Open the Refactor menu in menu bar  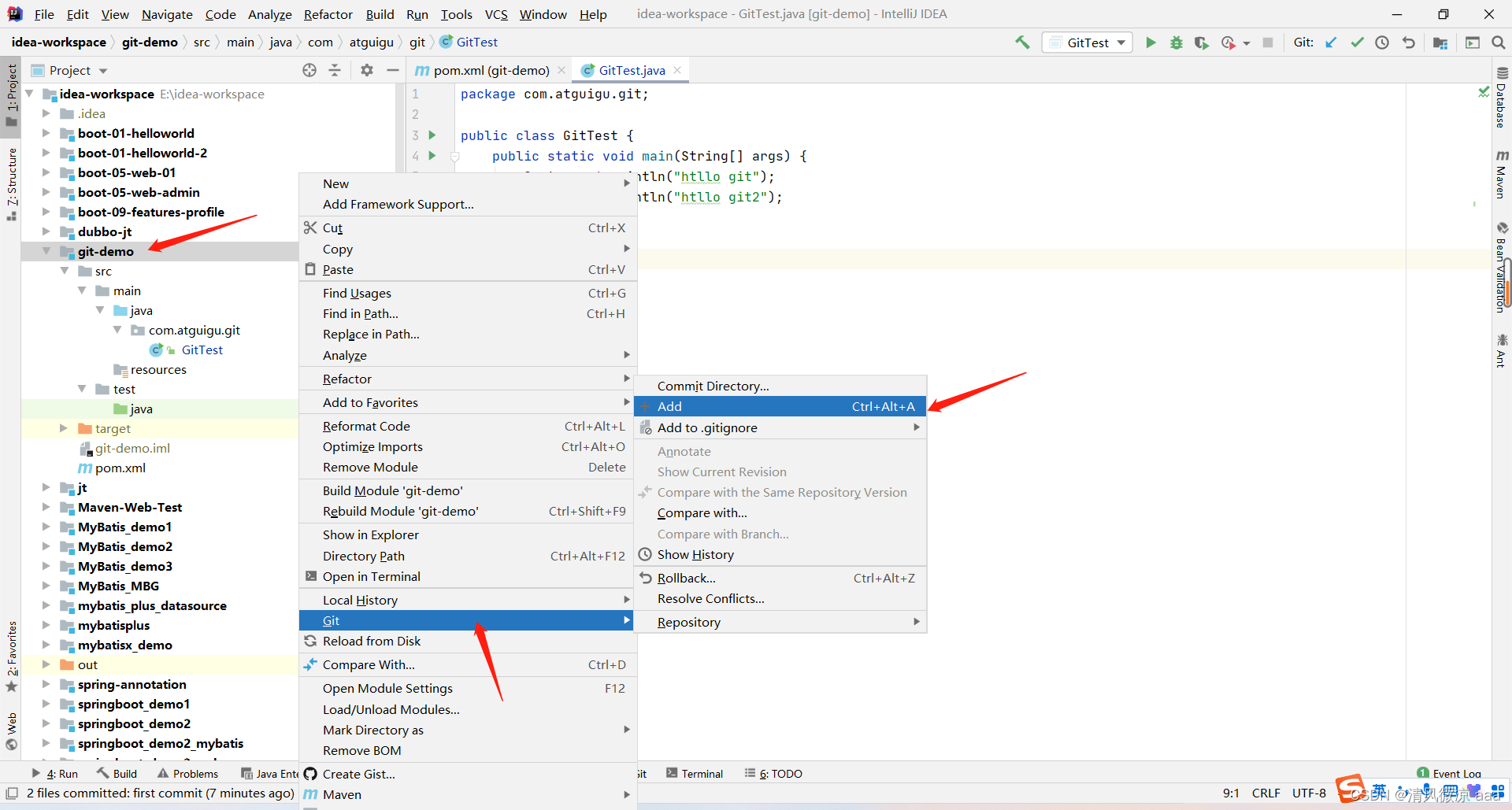point(328,14)
